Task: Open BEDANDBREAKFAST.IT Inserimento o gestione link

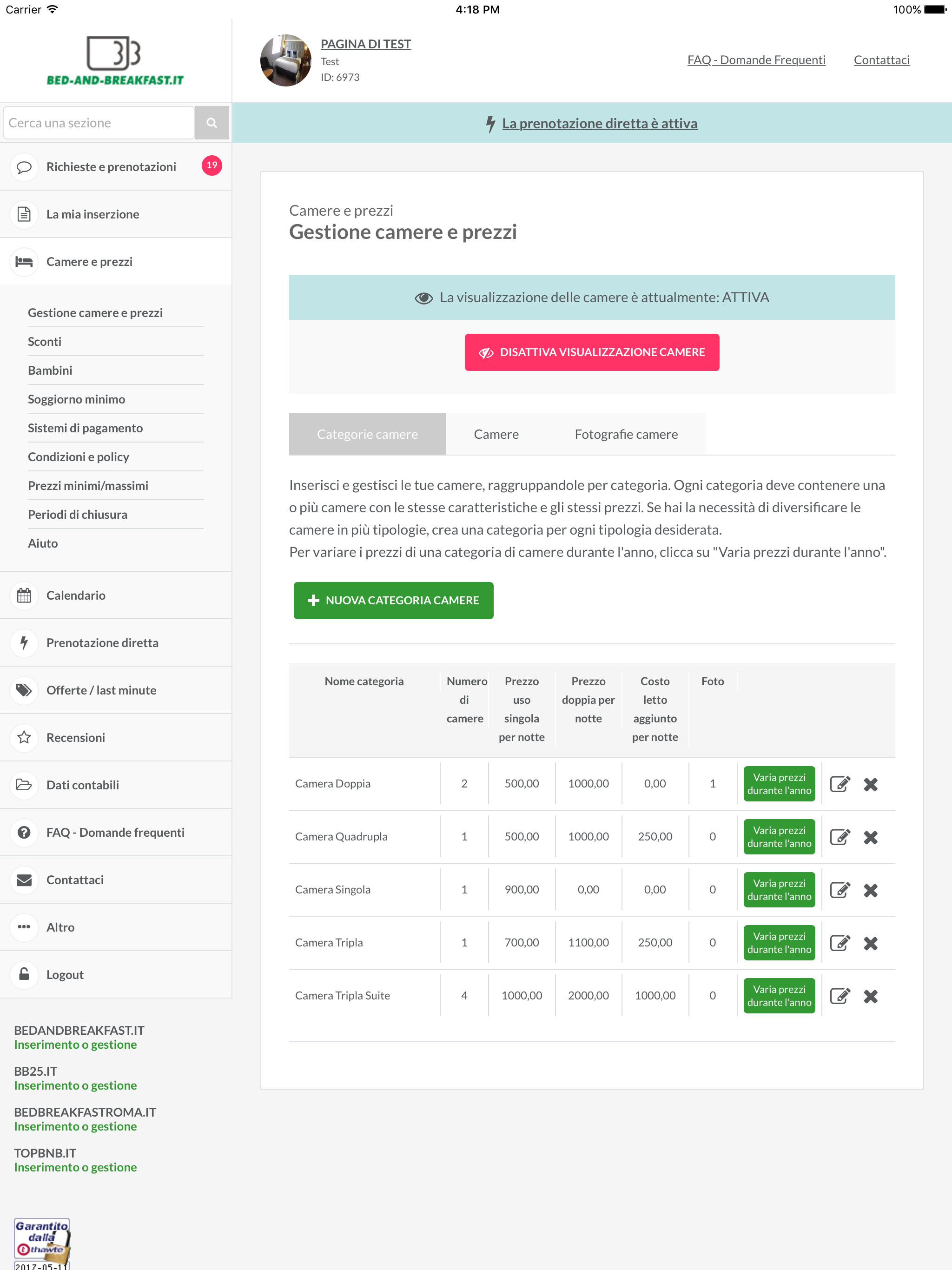Action: pos(75,1045)
